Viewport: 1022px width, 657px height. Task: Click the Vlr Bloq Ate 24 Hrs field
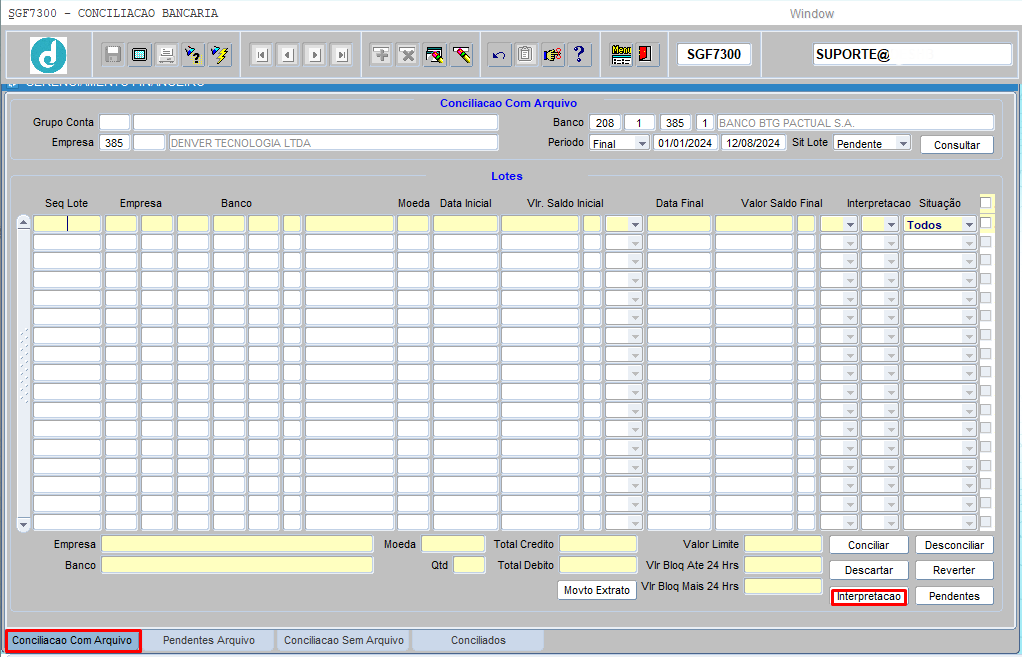click(783, 565)
